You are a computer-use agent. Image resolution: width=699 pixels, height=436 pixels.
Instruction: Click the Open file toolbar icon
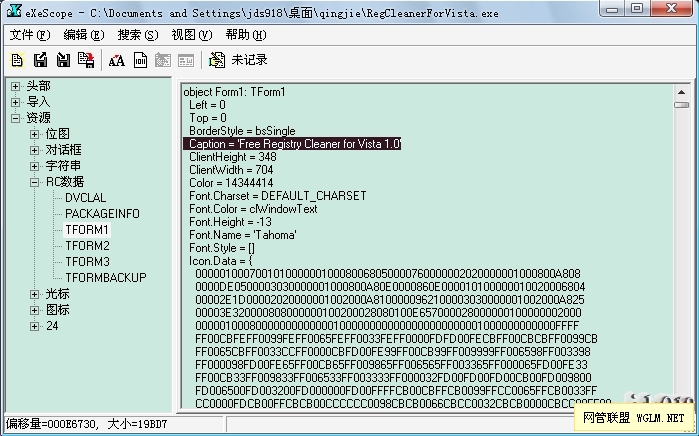(17, 60)
